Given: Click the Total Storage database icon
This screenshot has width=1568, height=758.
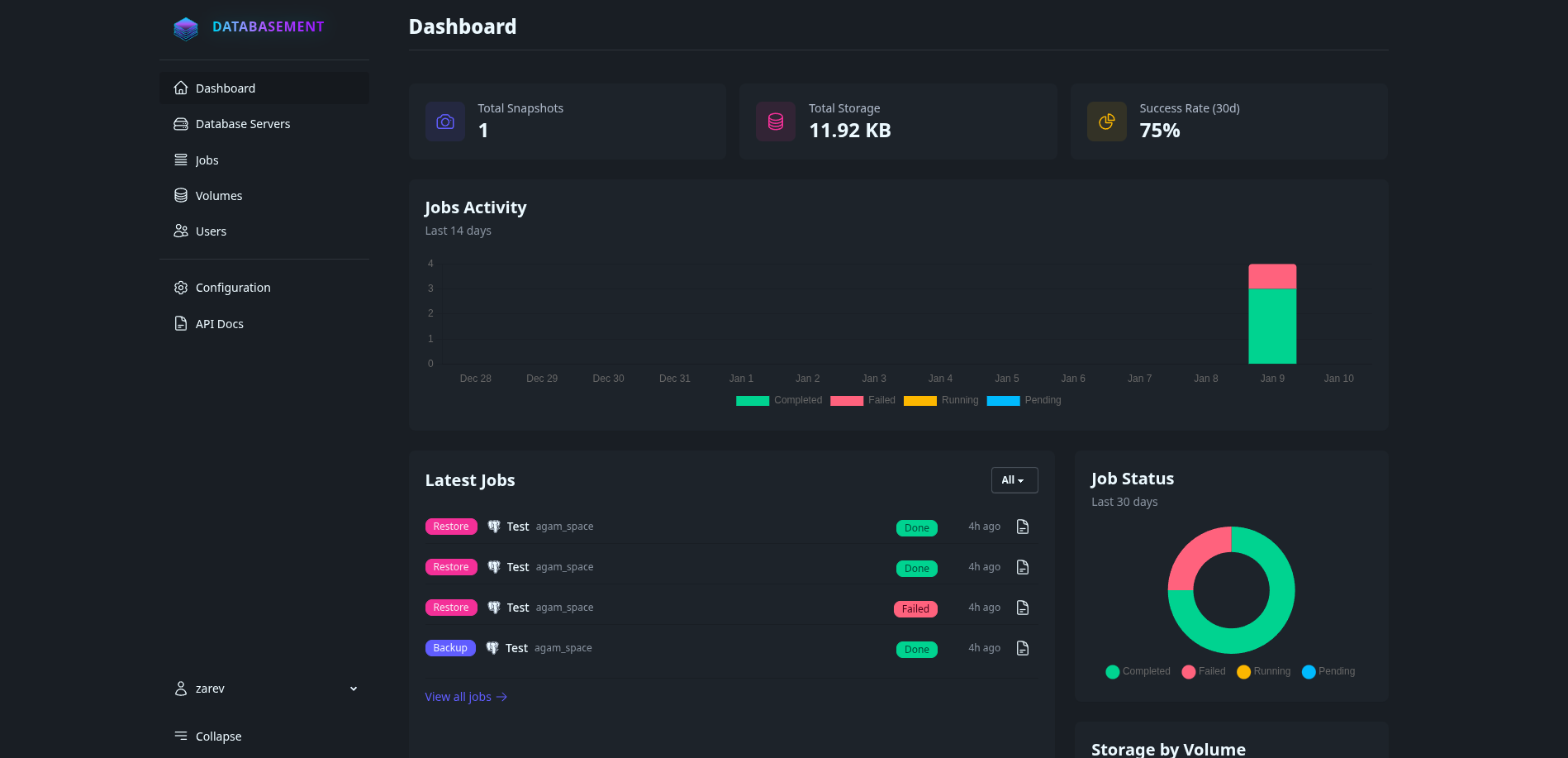Looking at the screenshot, I should pyautogui.click(x=776, y=122).
